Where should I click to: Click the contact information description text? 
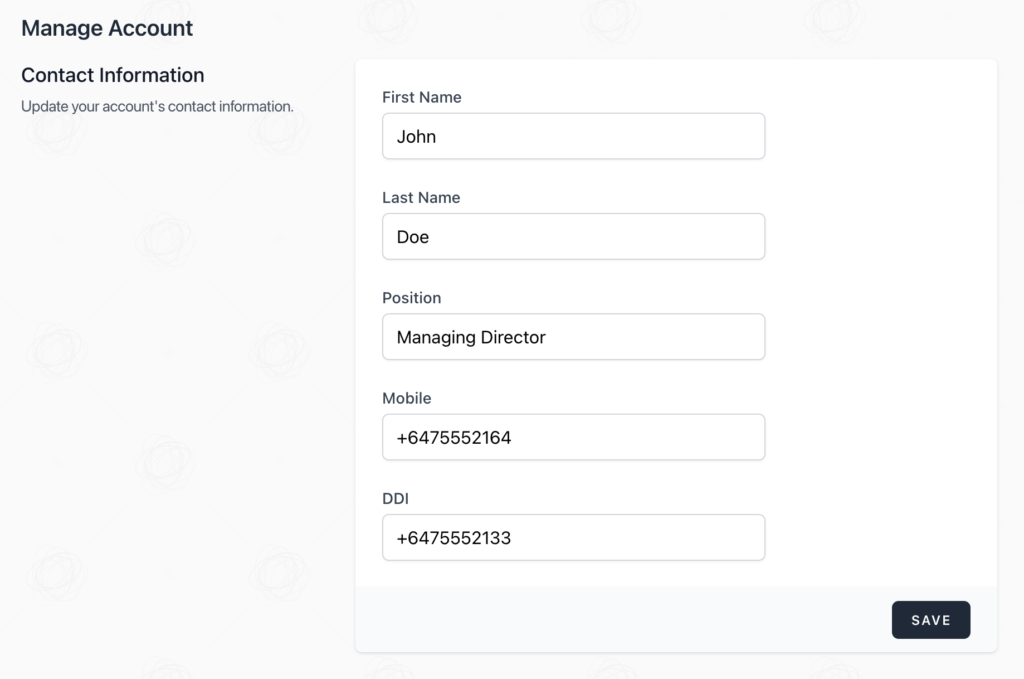pyautogui.click(x=156, y=106)
